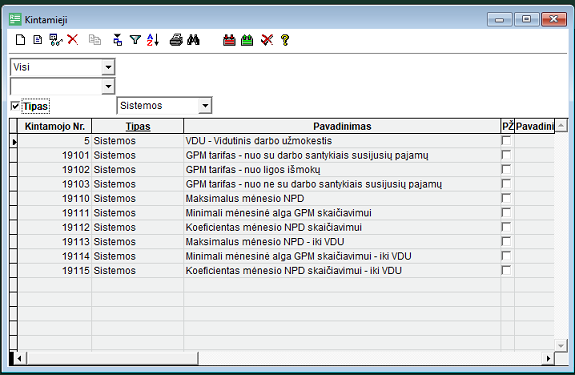Click scroll down arrow of table
Screen dimensions: 575x375
(561, 345)
